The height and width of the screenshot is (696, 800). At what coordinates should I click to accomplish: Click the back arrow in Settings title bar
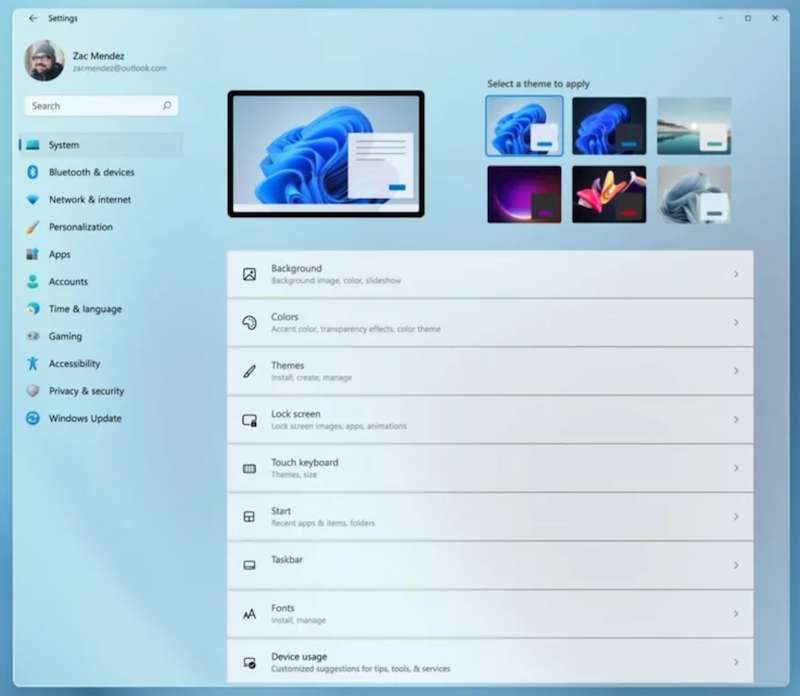pos(33,18)
